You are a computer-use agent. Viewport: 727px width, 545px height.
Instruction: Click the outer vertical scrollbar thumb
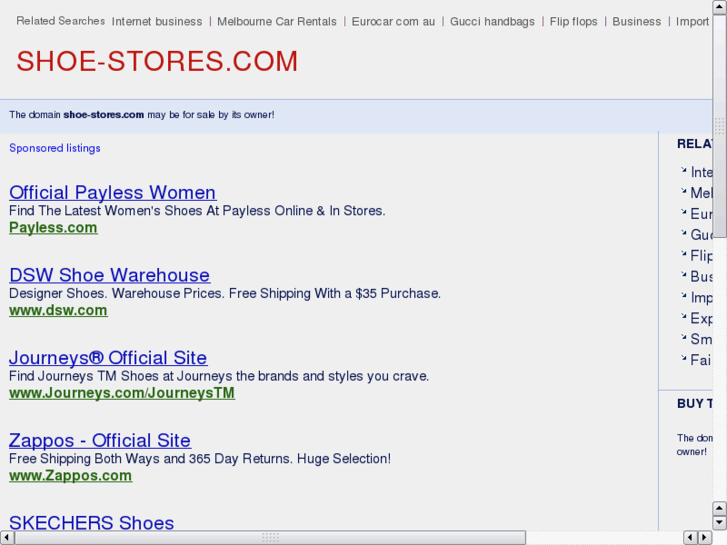[720, 126]
